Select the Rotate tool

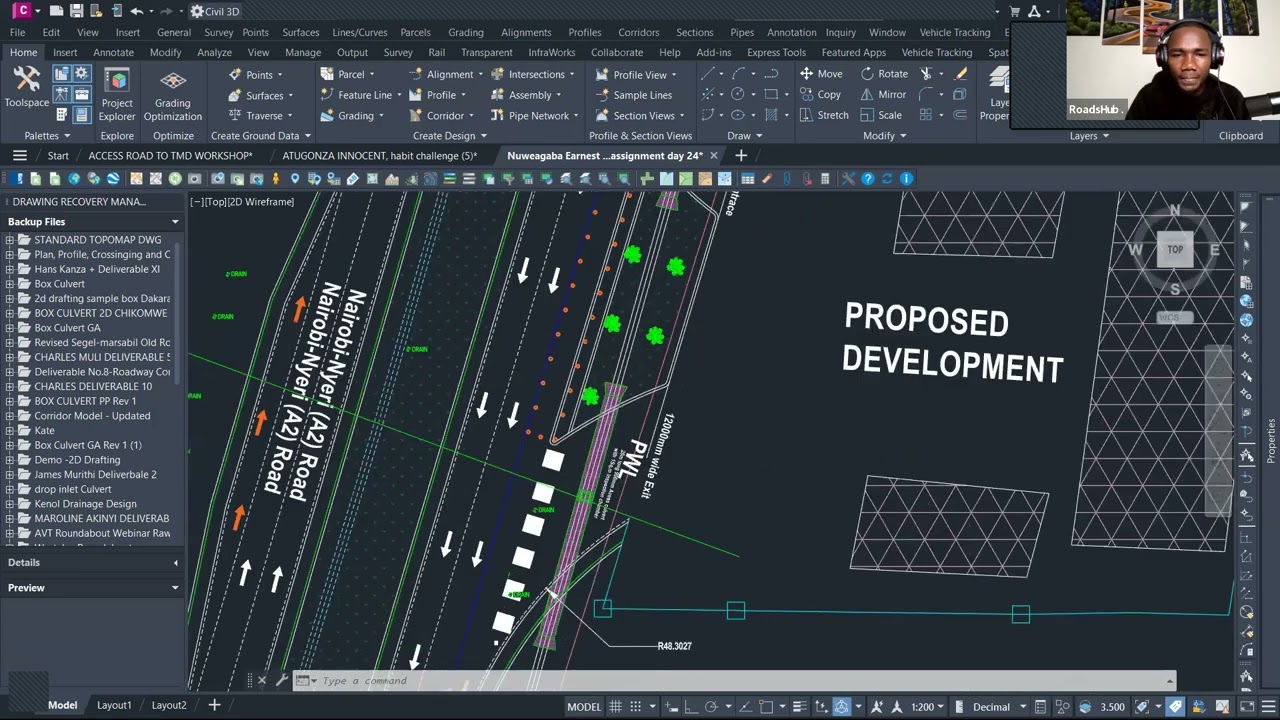pos(883,74)
